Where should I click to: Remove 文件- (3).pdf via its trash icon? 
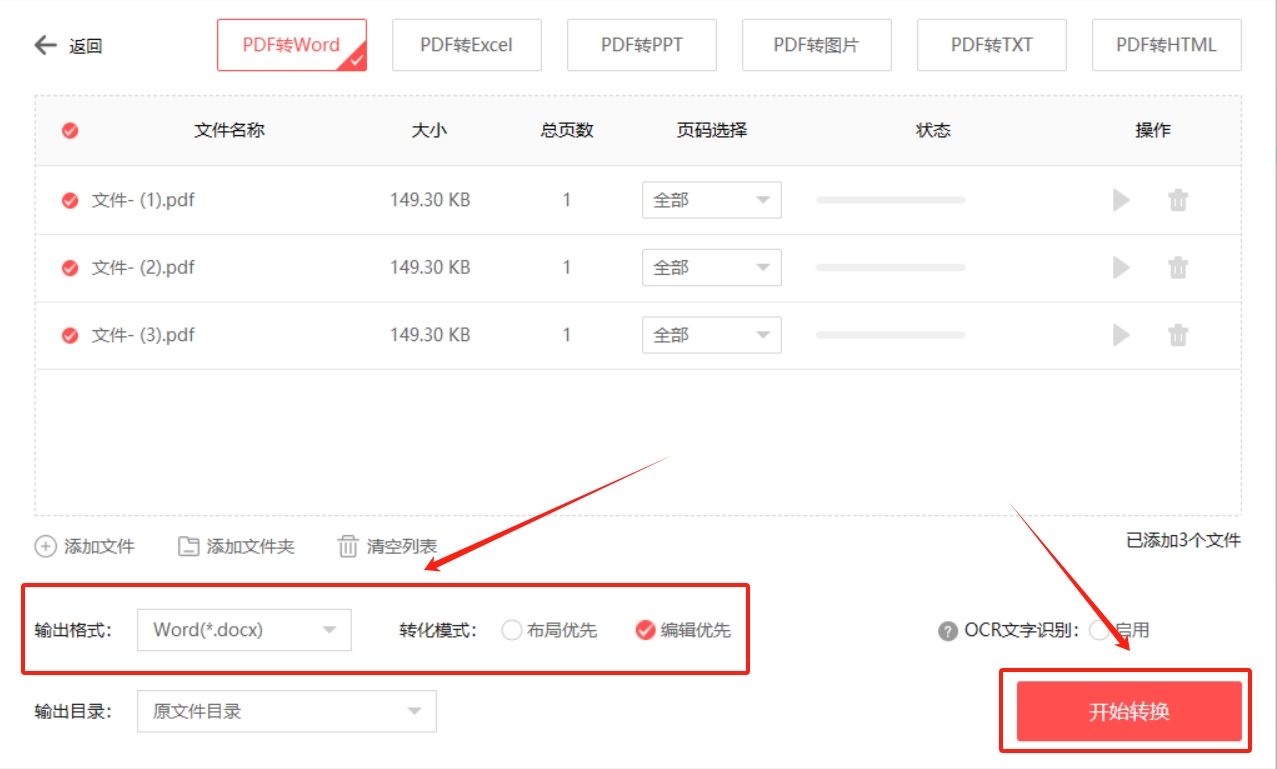pos(1178,334)
